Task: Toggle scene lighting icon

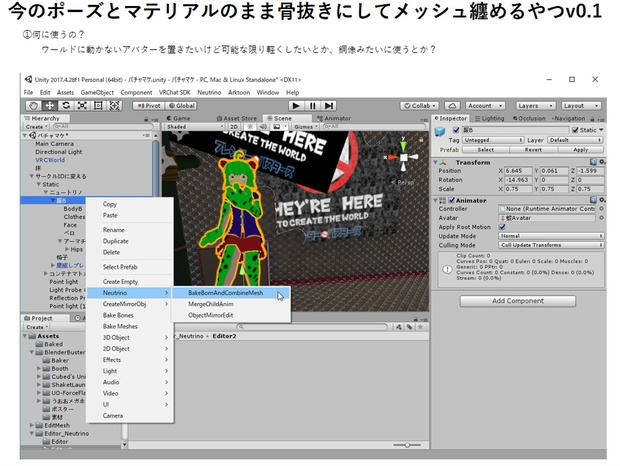Action: (x=250, y=126)
